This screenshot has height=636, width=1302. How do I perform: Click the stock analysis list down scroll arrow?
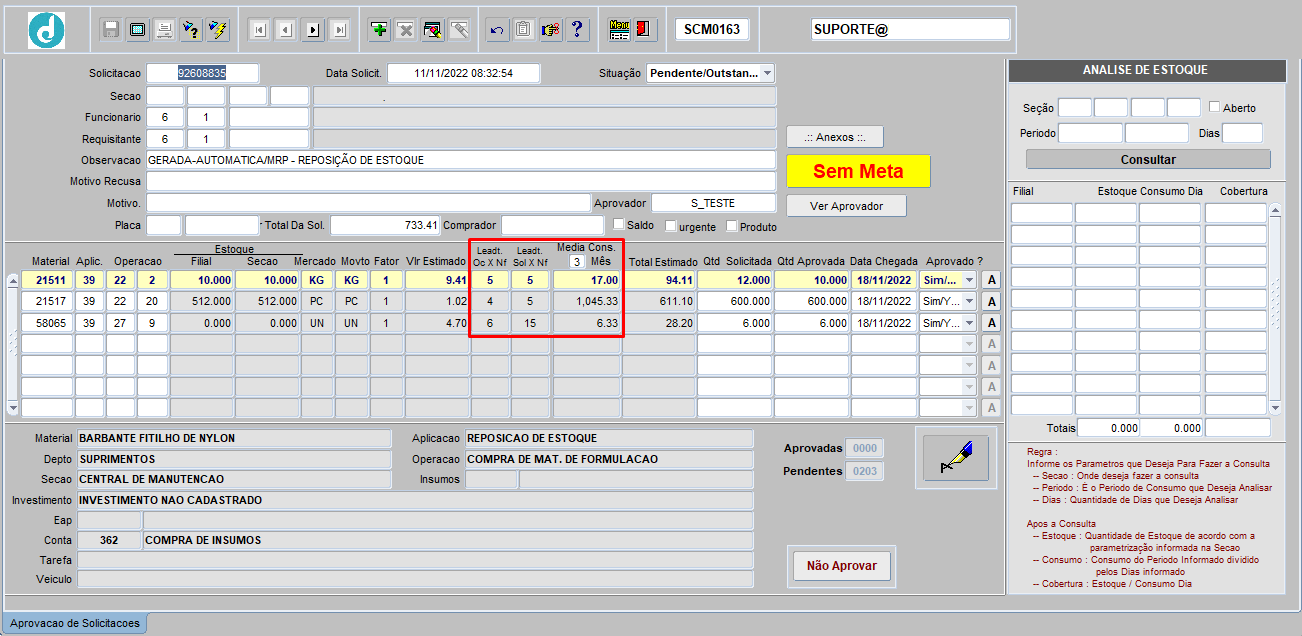click(1275, 408)
